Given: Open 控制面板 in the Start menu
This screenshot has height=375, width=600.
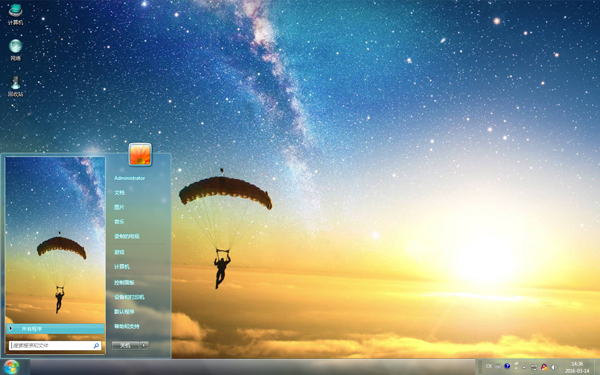Looking at the screenshot, I should (124, 282).
